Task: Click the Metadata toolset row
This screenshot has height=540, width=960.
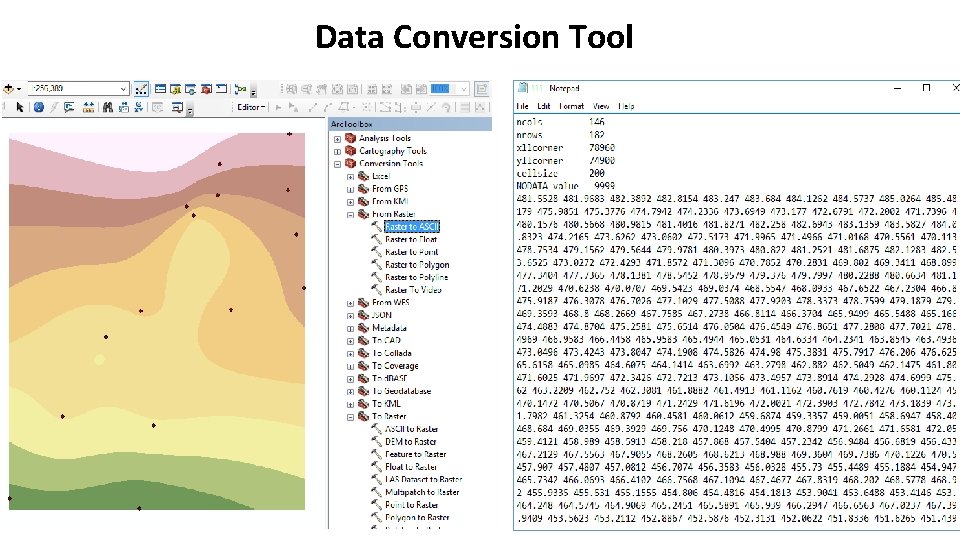Action: (x=389, y=328)
